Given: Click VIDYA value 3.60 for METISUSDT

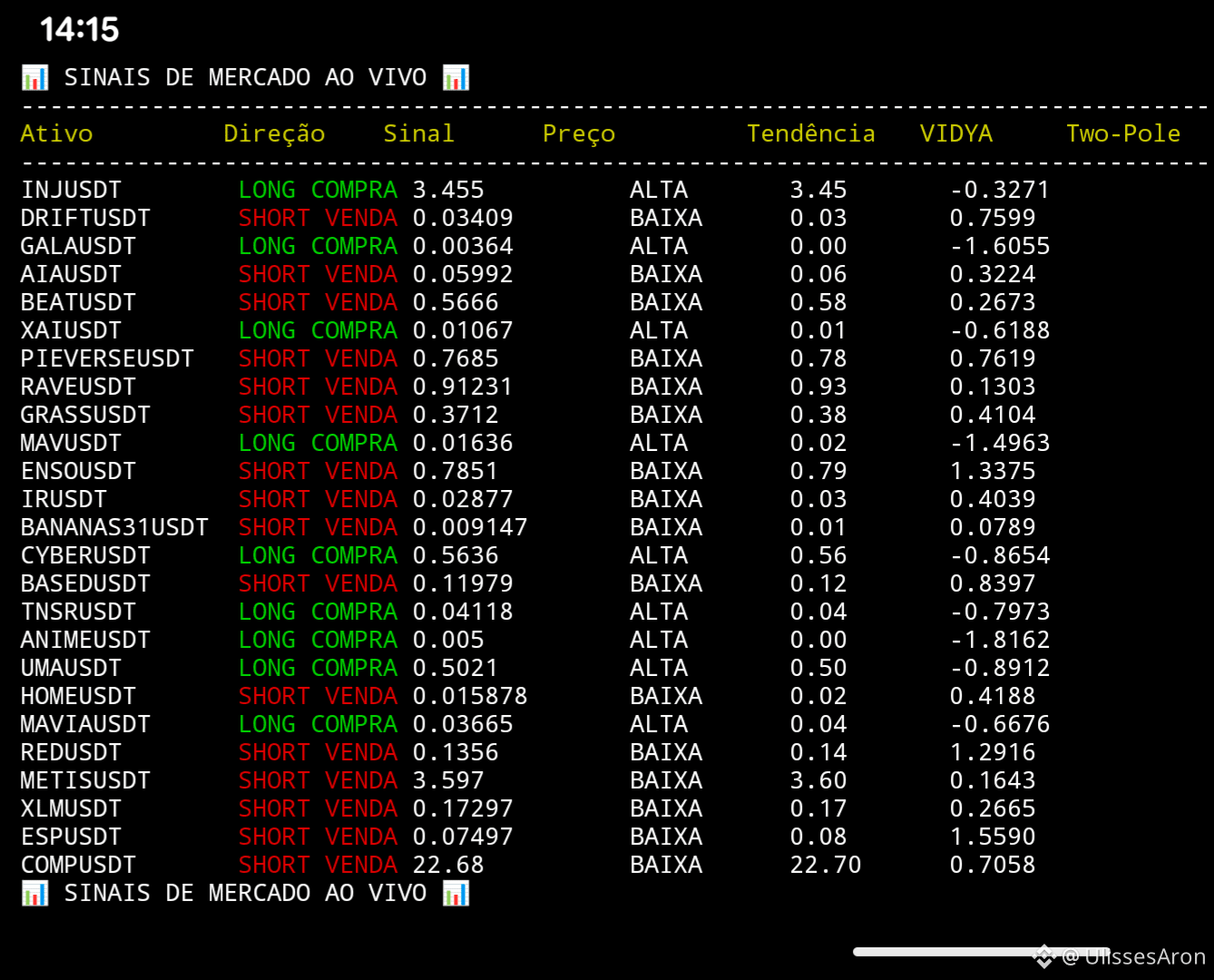Looking at the screenshot, I should (818, 780).
